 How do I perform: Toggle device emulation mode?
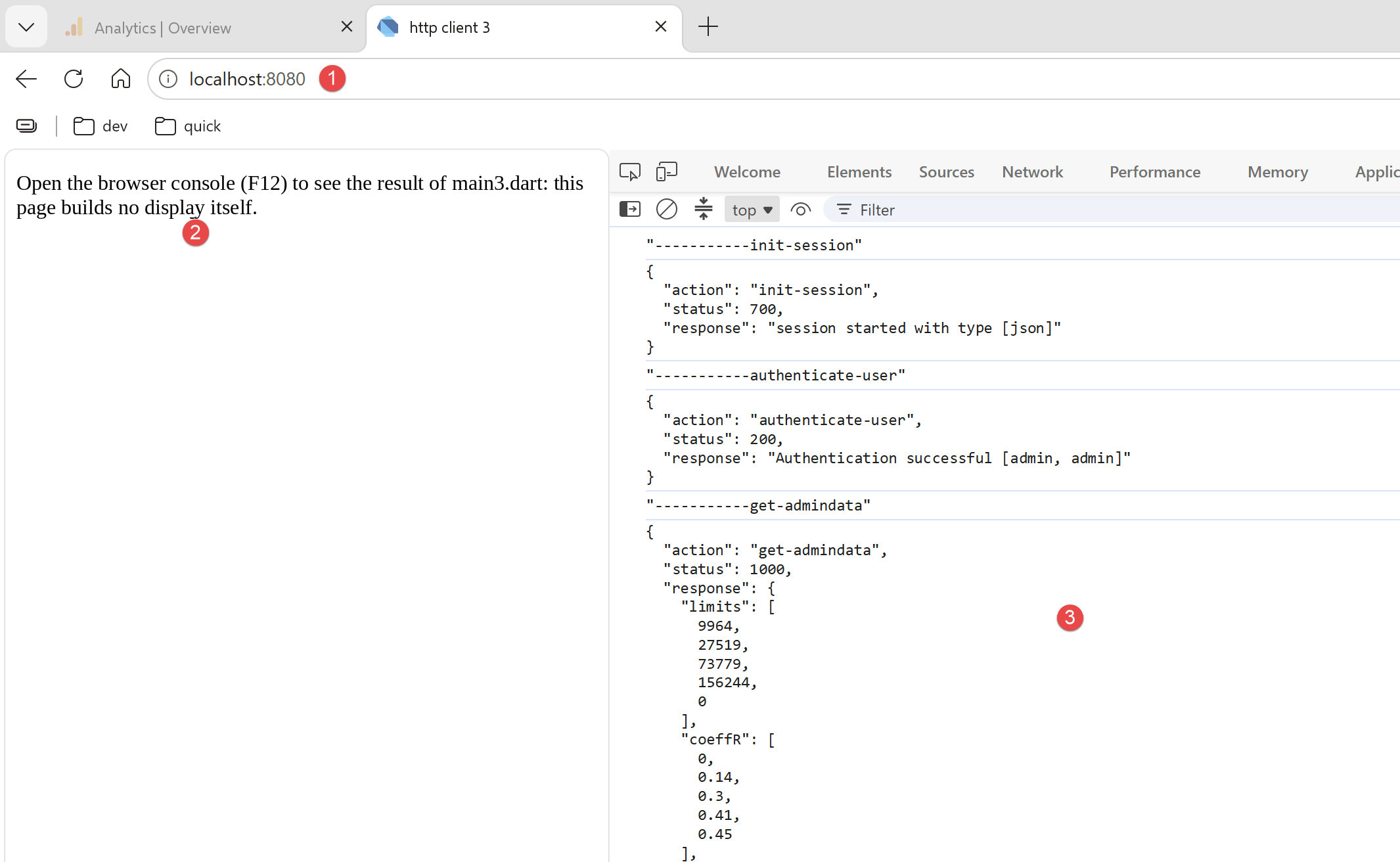click(667, 172)
